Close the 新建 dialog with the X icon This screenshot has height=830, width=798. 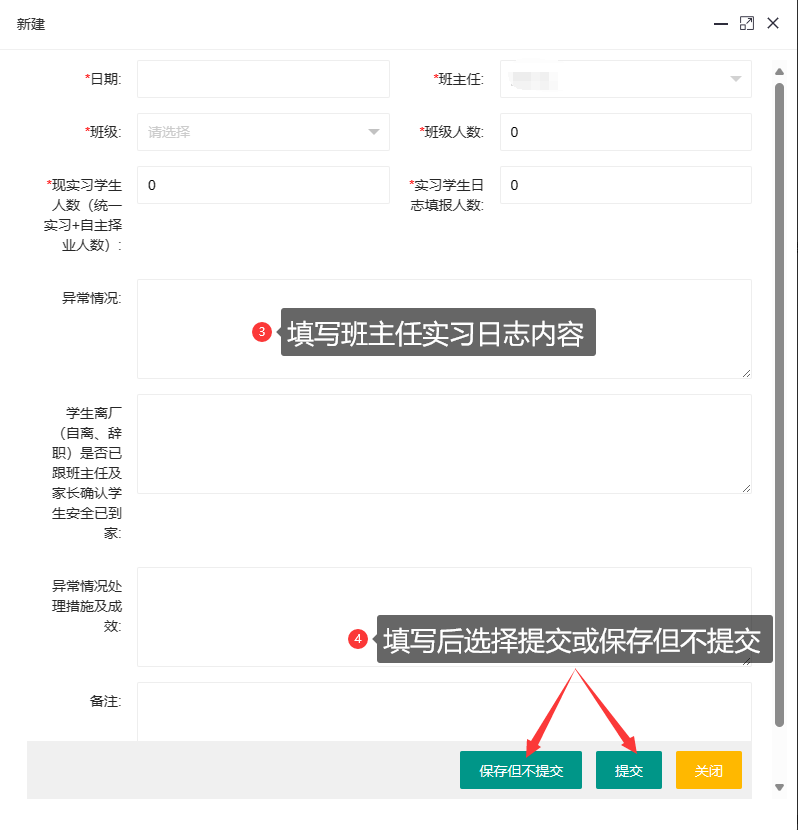click(x=773, y=23)
